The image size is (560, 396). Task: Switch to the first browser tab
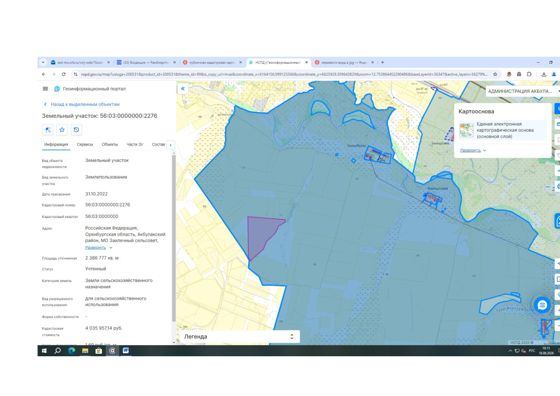(79, 62)
